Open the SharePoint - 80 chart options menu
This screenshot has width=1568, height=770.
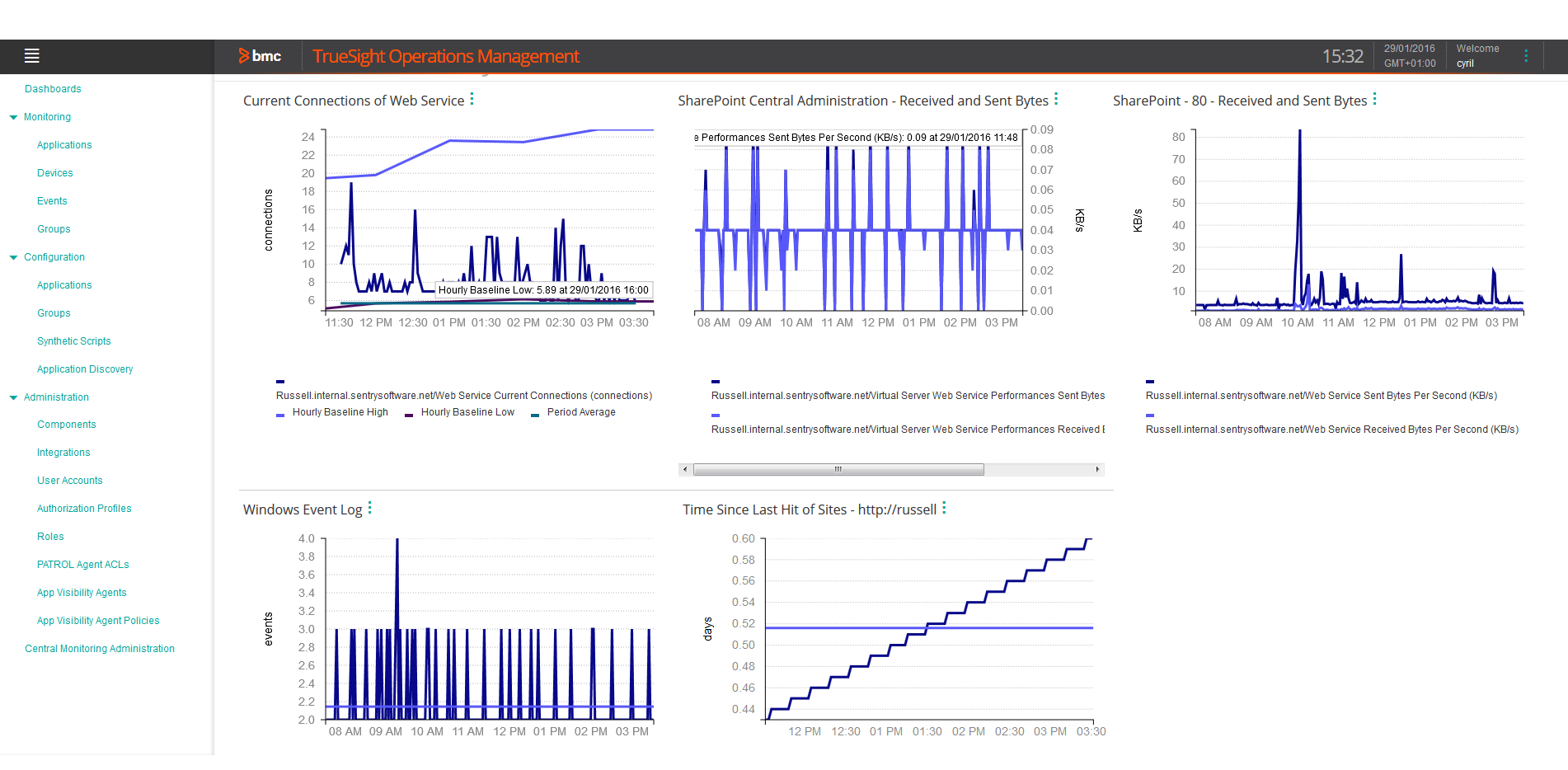click(x=1374, y=99)
